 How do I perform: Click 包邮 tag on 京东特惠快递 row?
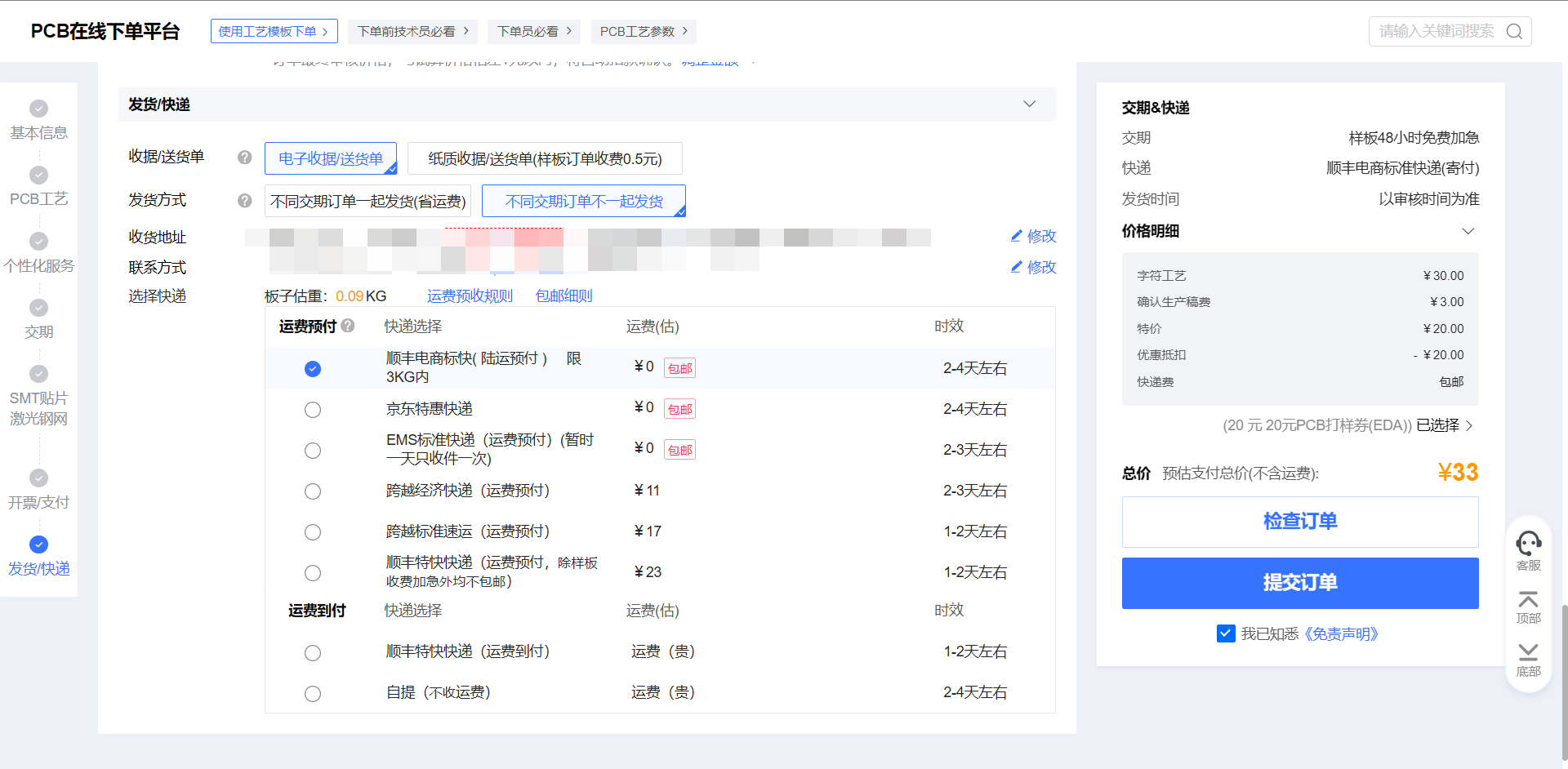[x=679, y=409]
